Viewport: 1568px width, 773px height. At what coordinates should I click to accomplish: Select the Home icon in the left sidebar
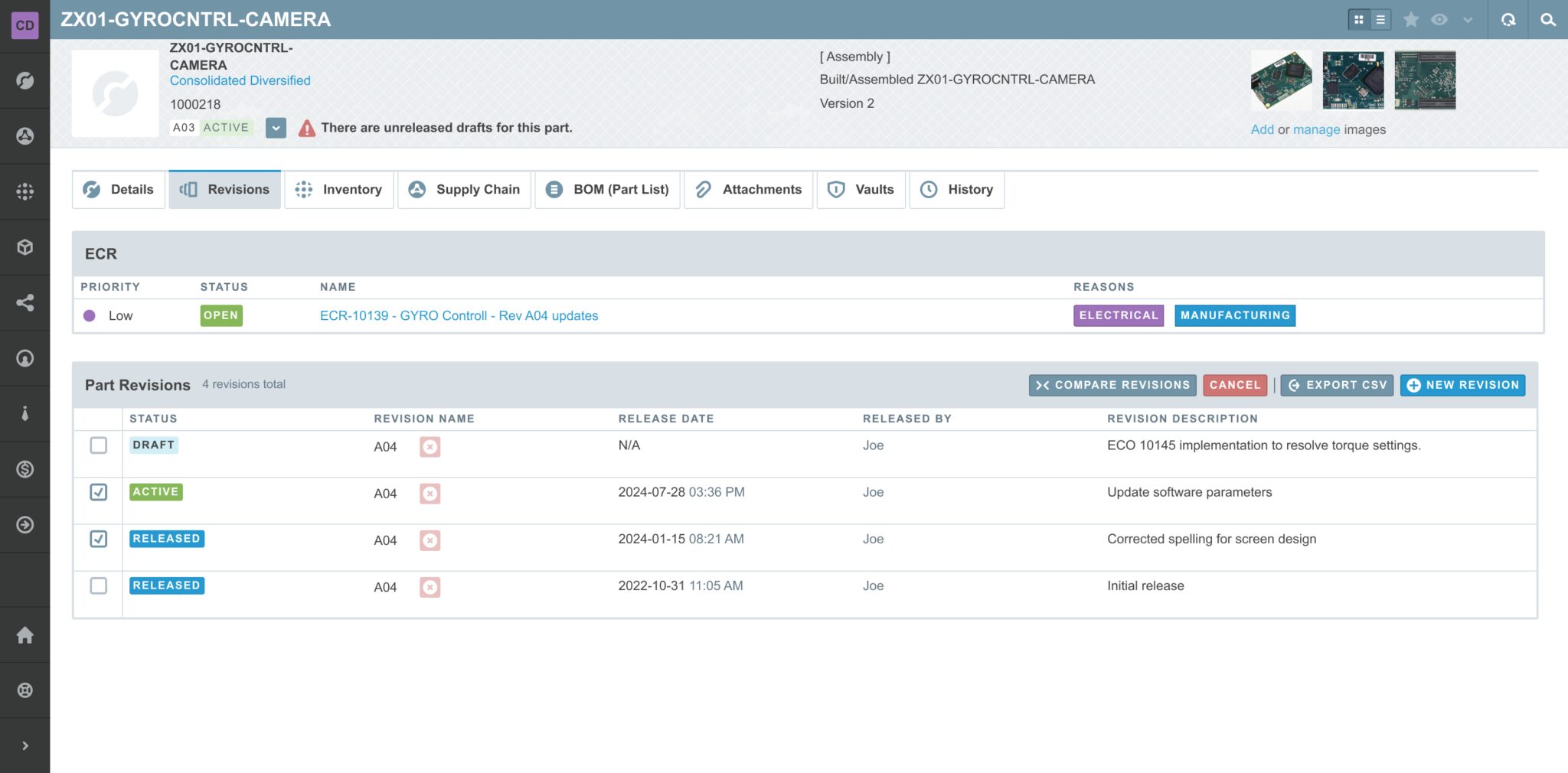[25, 635]
